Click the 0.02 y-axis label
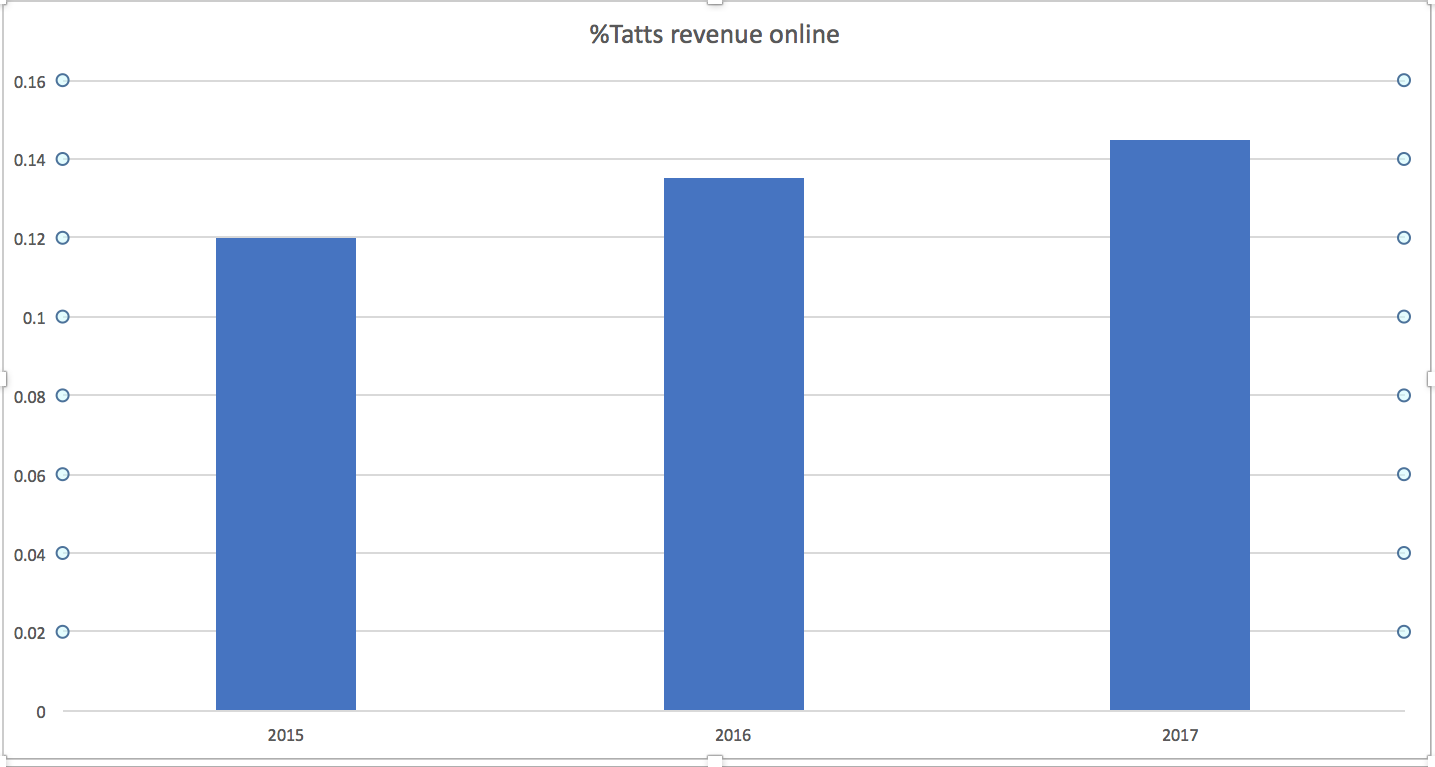This screenshot has width=1435, height=767. (30, 633)
